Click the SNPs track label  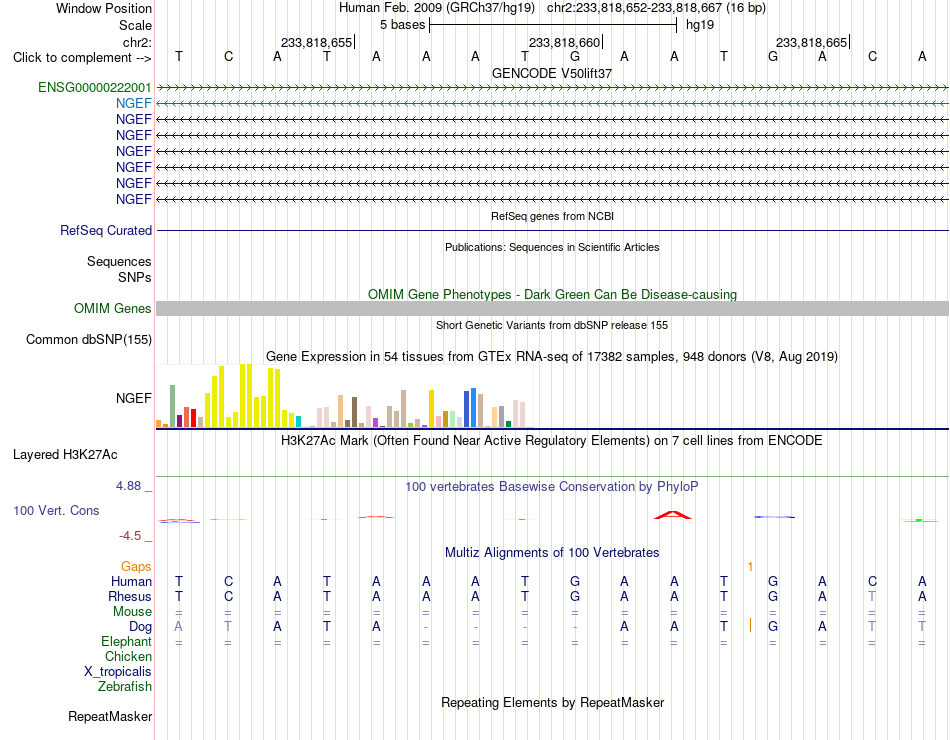click(135, 277)
